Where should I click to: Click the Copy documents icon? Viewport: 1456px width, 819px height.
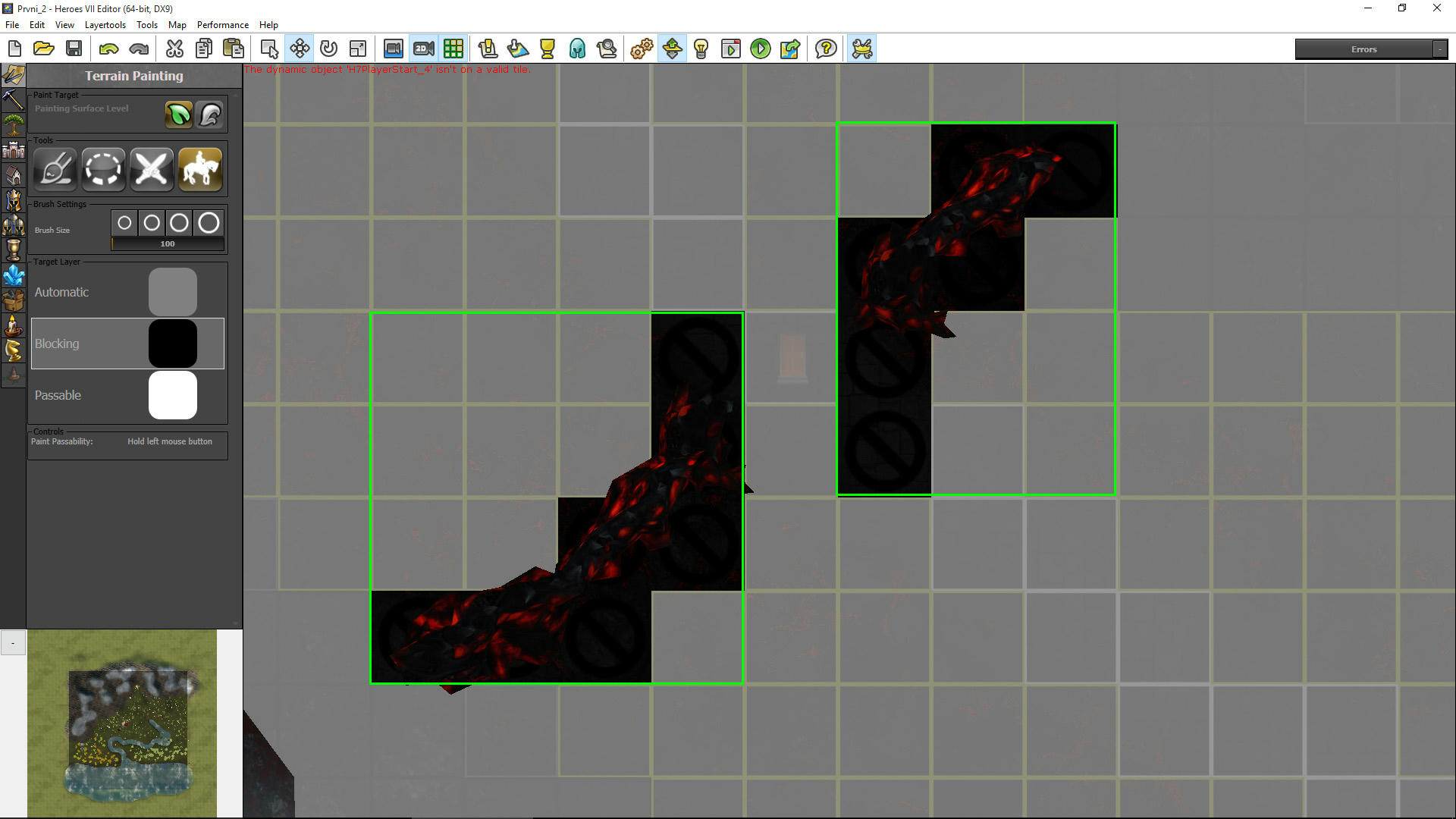[x=204, y=49]
